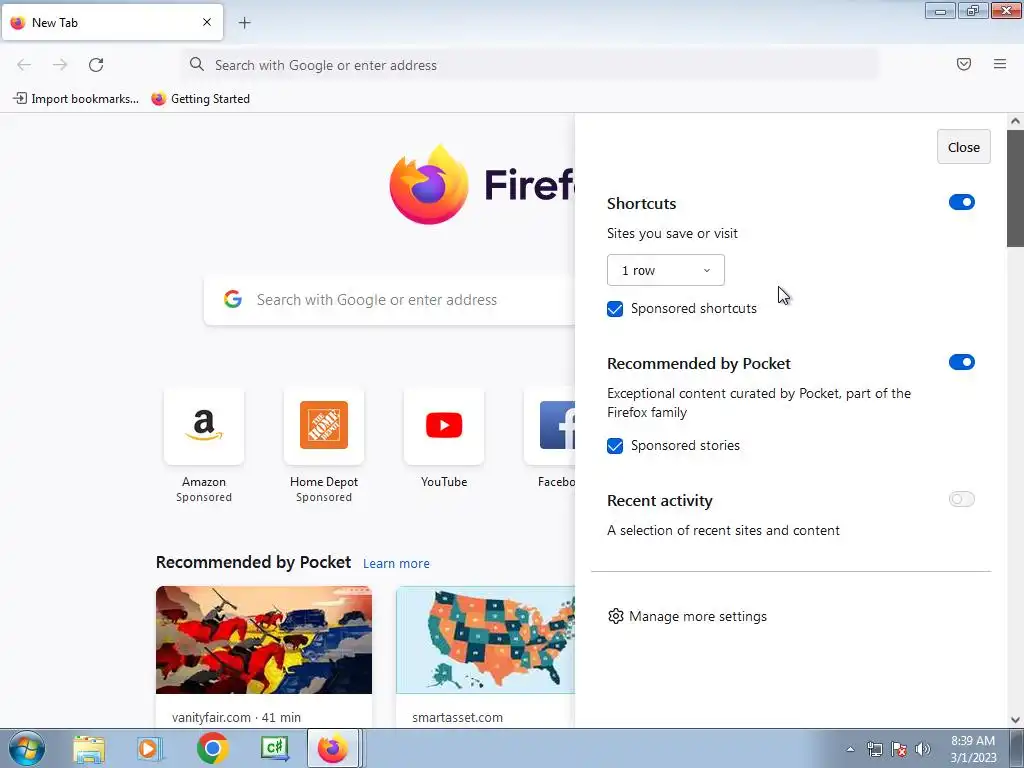Open Windows Media Player from taskbar
1024x768 pixels.
[x=150, y=749]
